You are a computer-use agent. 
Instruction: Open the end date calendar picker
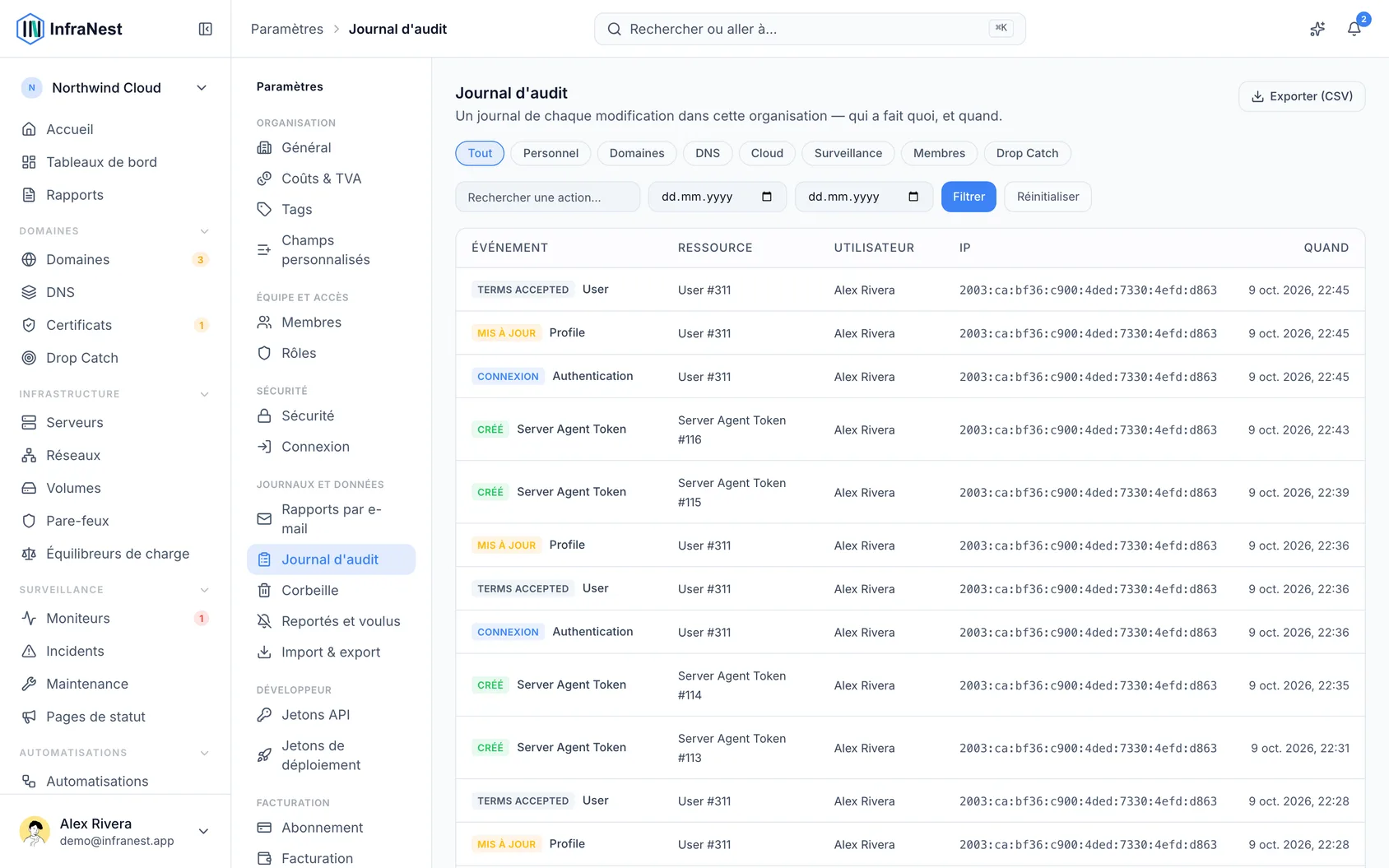point(913,197)
